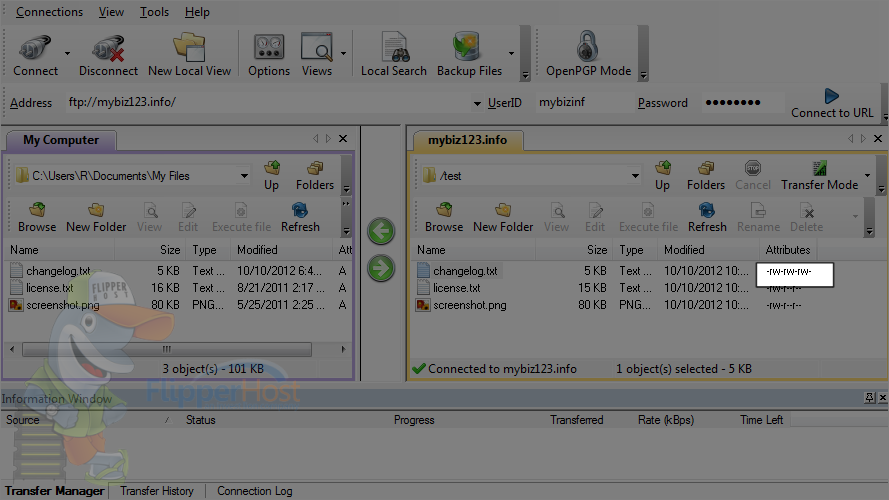Go Up in mybiz123.info pane
Image resolution: width=889 pixels, height=500 pixels.
[662, 176]
